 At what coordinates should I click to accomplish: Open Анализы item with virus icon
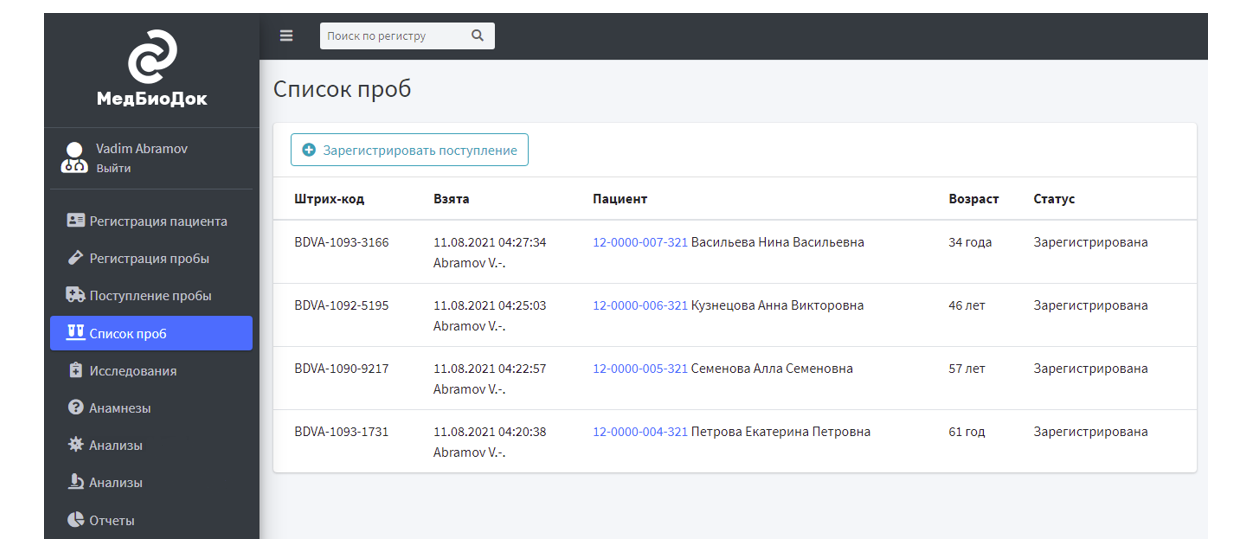click(x=116, y=445)
